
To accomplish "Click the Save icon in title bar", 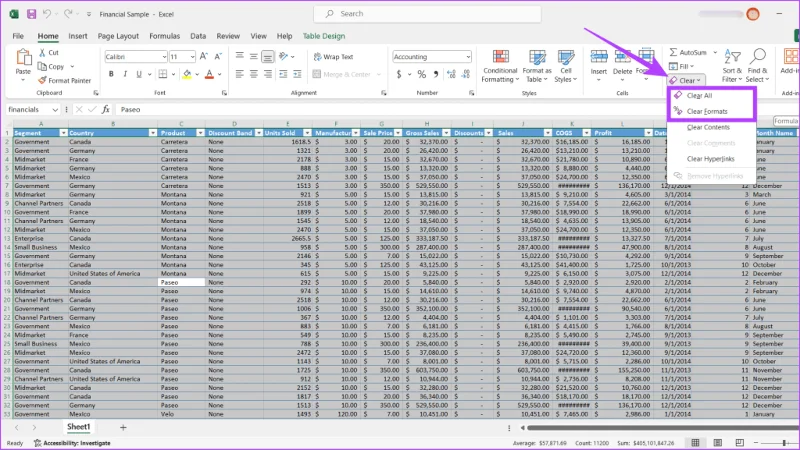I will pyautogui.click(x=32, y=14).
